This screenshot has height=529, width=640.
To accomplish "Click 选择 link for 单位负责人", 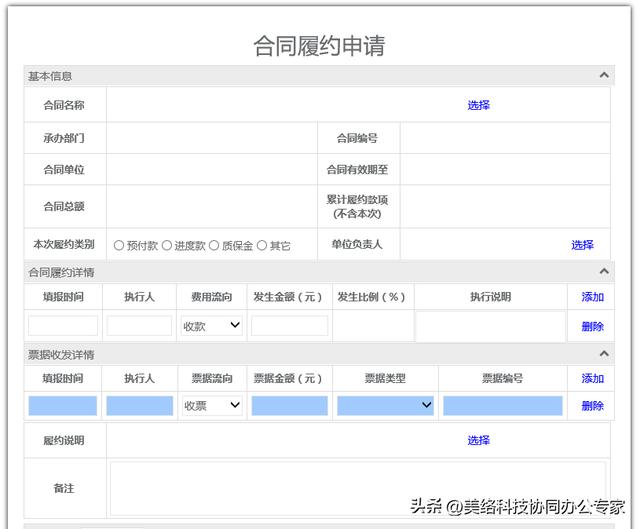I will (x=582, y=245).
